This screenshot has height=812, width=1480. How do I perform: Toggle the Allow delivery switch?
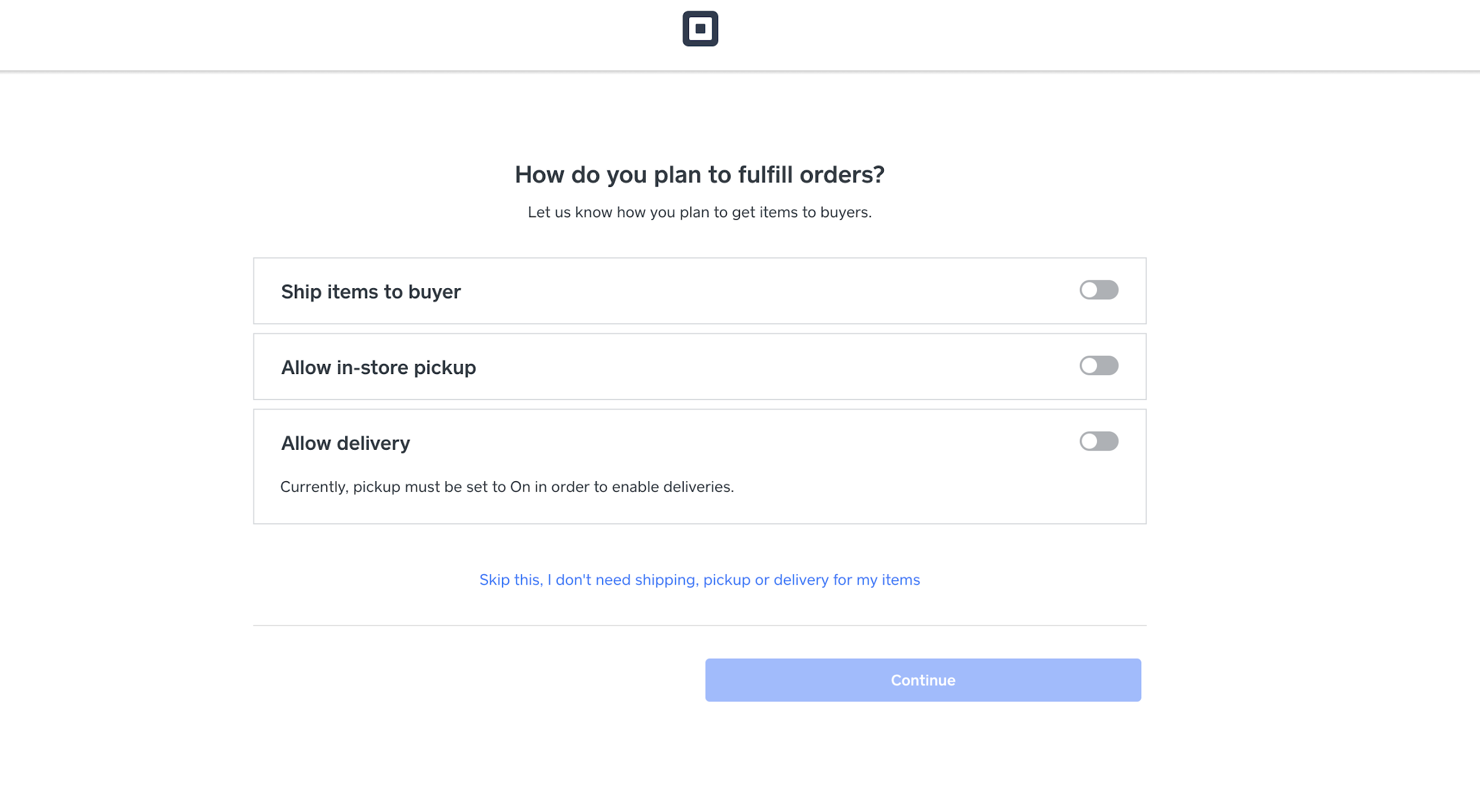coord(1099,442)
